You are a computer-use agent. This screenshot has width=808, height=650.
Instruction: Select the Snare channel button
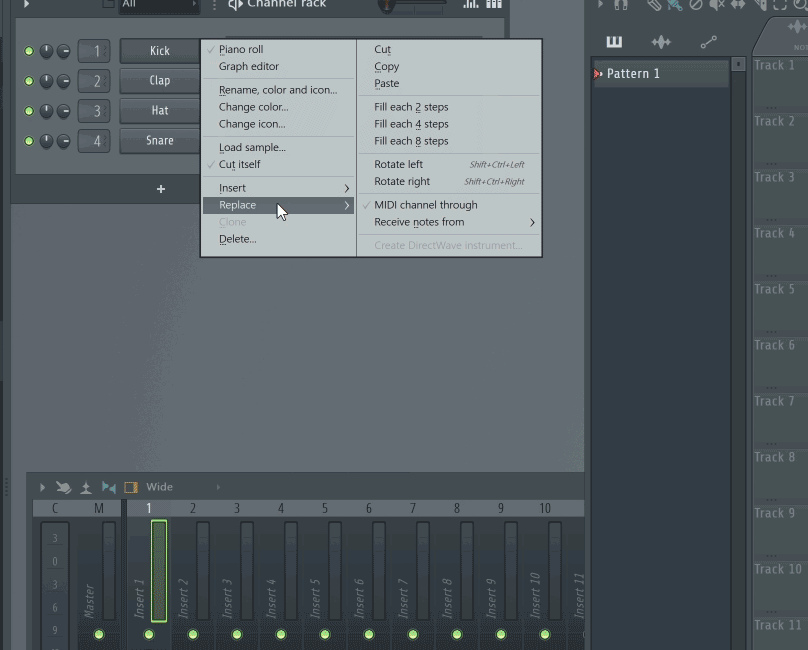pyautogui.click(x=160, y=140)
